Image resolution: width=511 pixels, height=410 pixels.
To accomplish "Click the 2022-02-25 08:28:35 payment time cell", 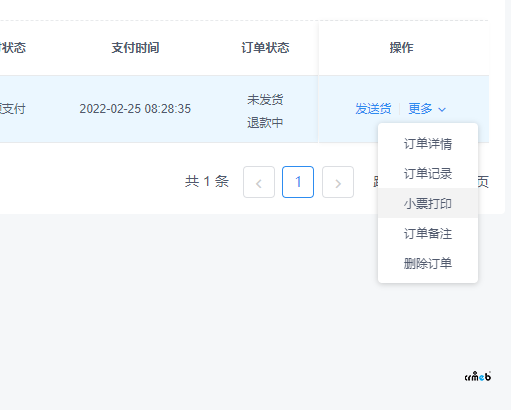I will click(135, 109).
